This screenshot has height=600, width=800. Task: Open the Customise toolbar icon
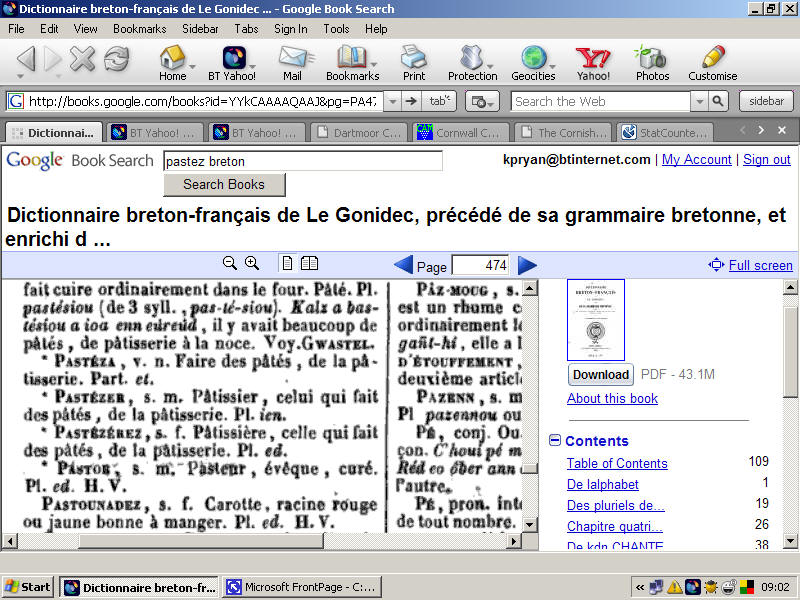click(x=711, y=60)
